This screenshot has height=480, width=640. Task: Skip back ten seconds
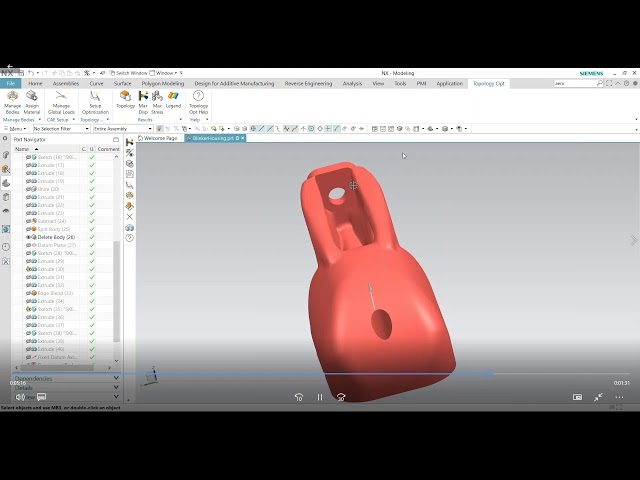[x=299, y=397]
